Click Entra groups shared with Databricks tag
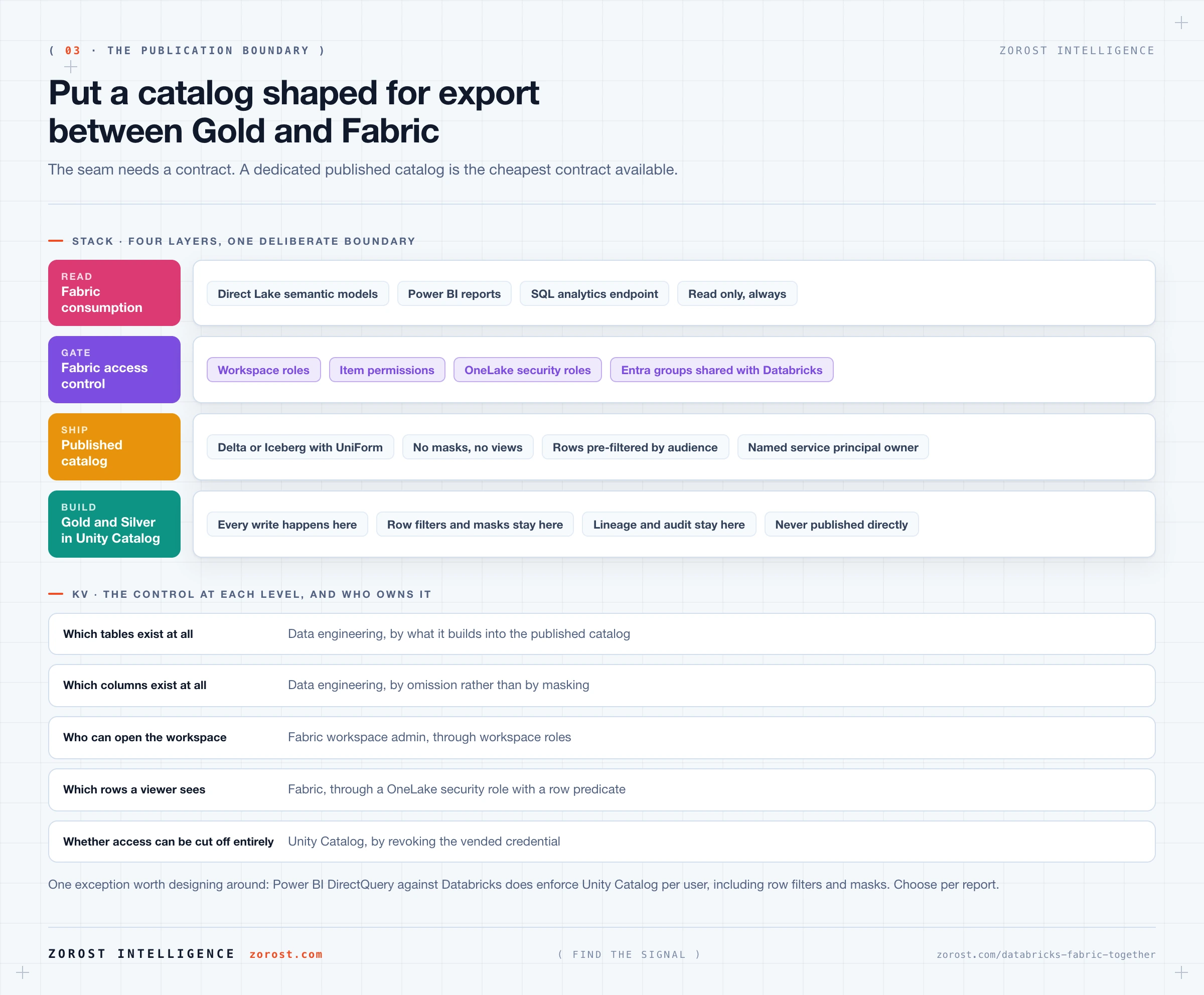The height and width of the screenshot is (995, 1204). [721, 370]
